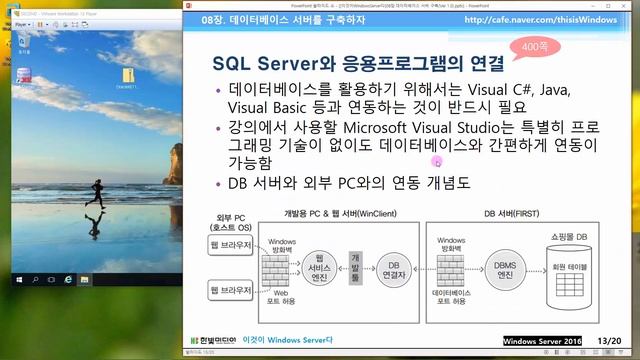
Task: Go to next slide via status bar arrow
Action: click(567, 352)
